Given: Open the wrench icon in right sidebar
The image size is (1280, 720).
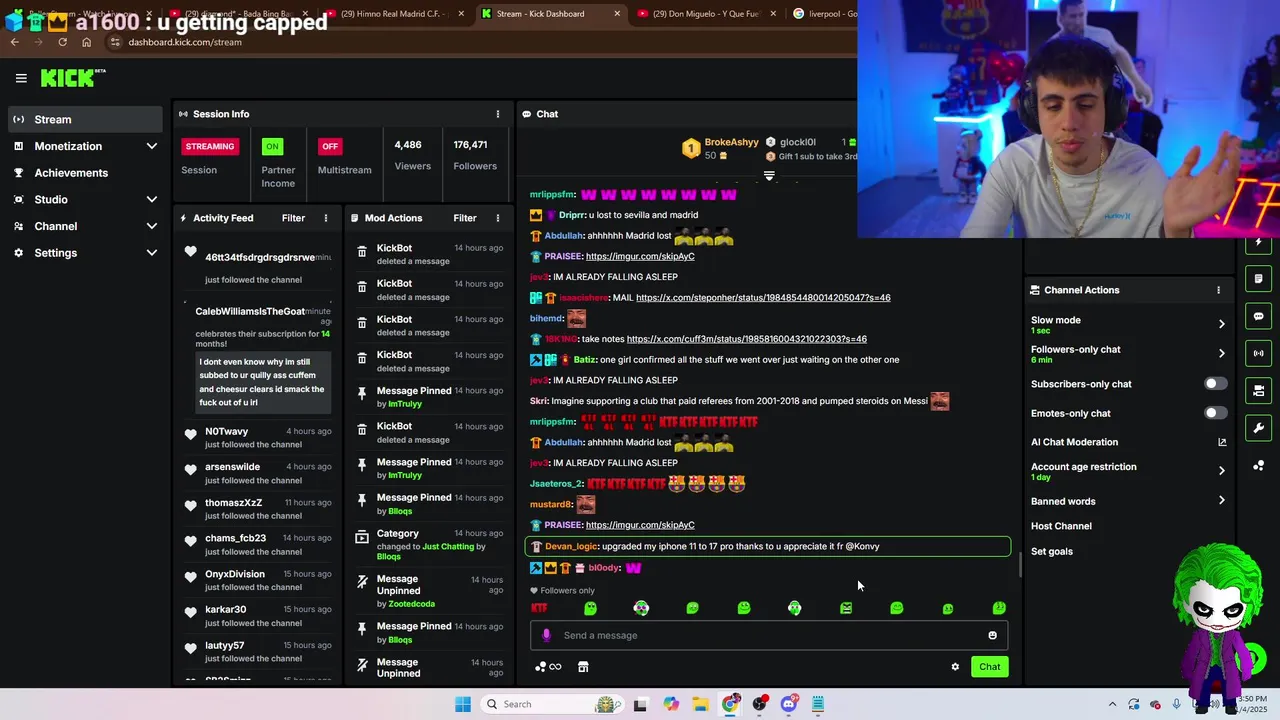Looking at the screenshot, I should tap(1258, 428).
